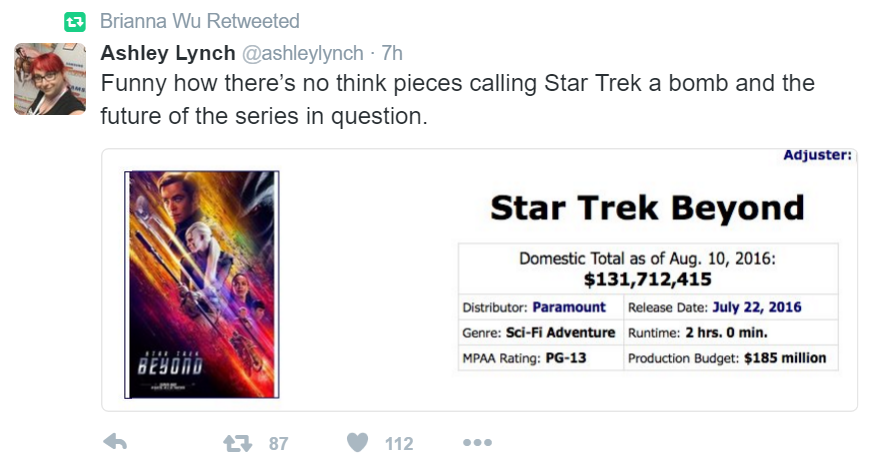Click the reply arrow icon
The width and height of the screenshot is (870, 469).
pyautogui.click(x=115, y=442)
